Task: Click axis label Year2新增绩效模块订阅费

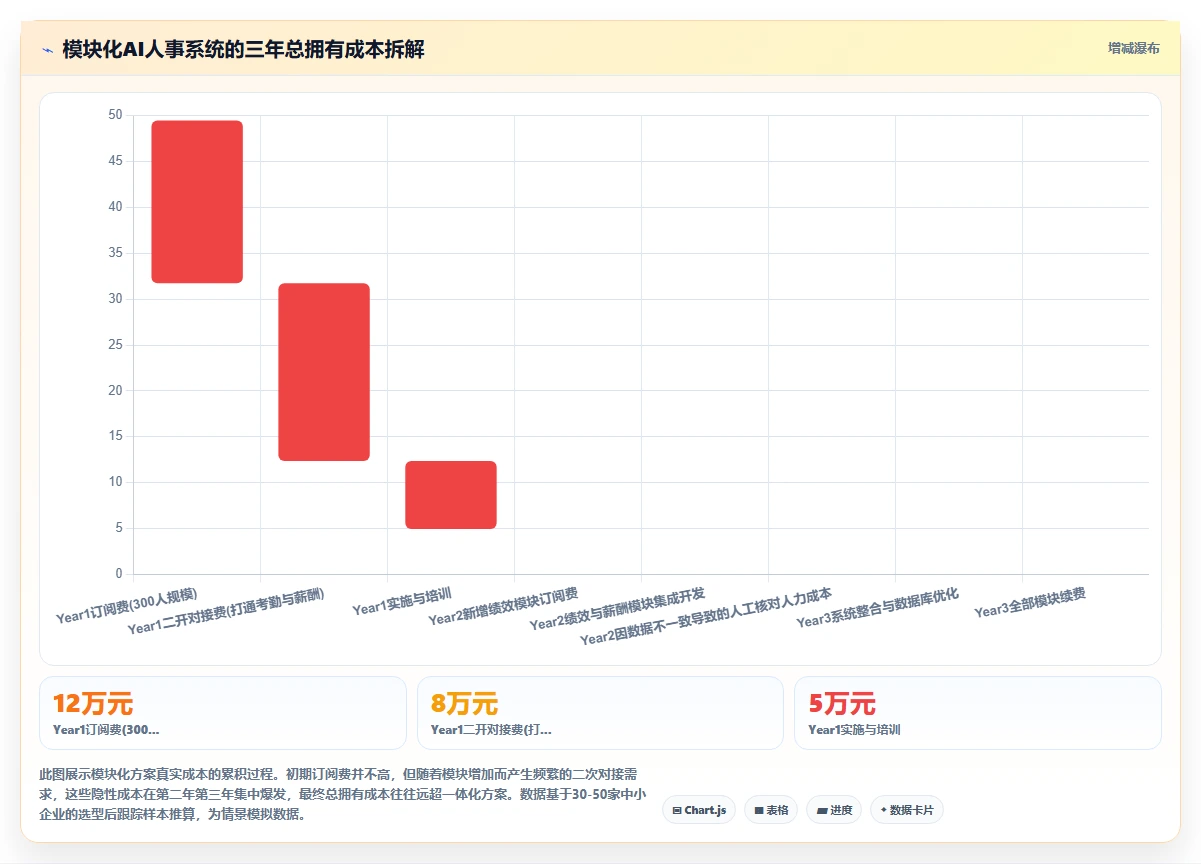Action: tap(503, 607)
